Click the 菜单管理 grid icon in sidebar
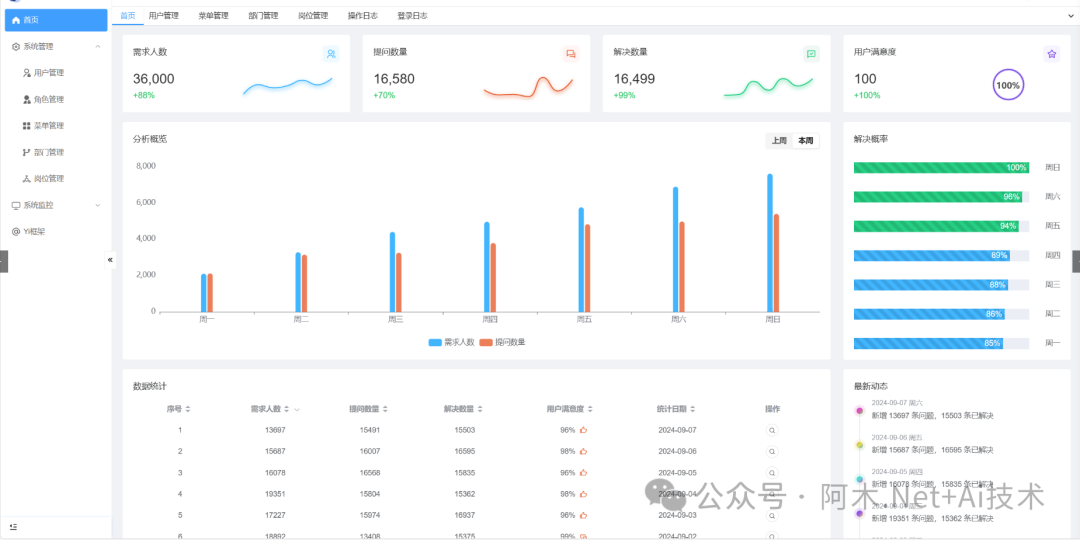This screenshot has height=540, width=1080. 27,125
